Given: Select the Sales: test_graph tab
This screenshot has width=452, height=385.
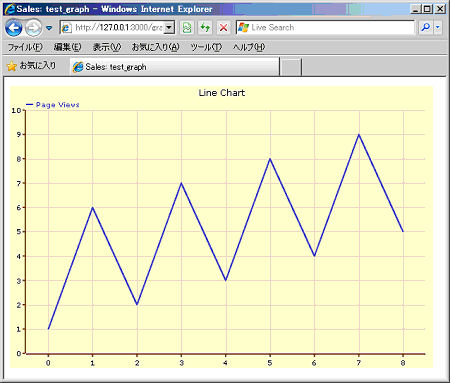Looking at the screenshot, I should pos(174,67).
